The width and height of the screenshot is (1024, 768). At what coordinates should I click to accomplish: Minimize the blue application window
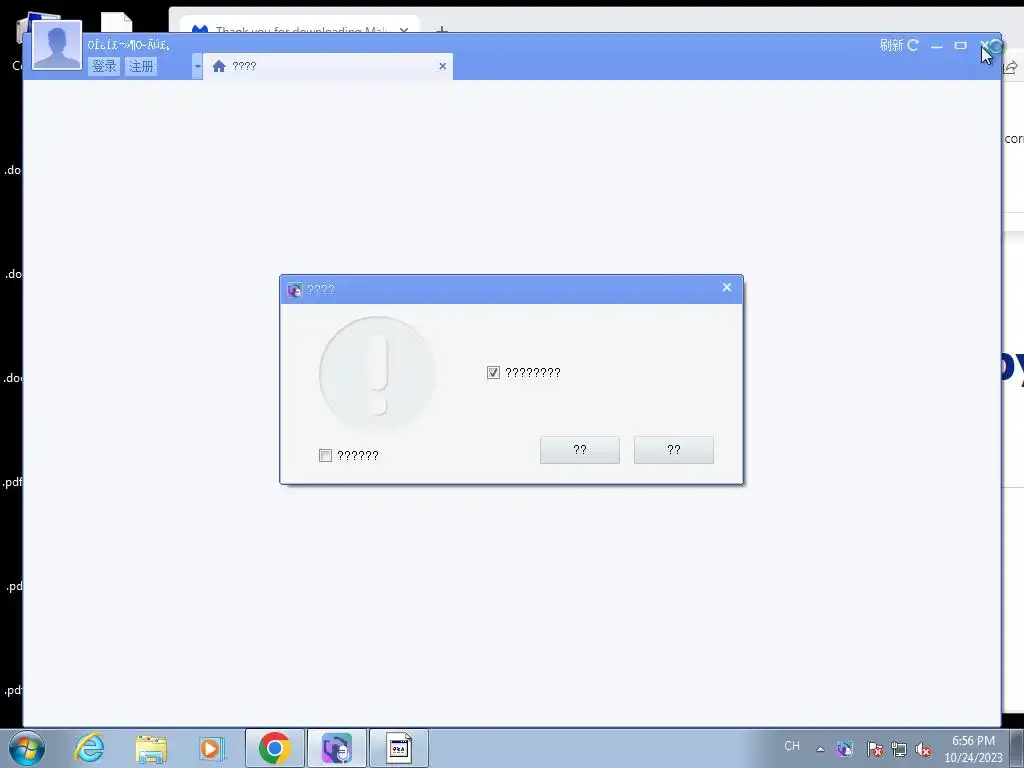tap(936, 46)
